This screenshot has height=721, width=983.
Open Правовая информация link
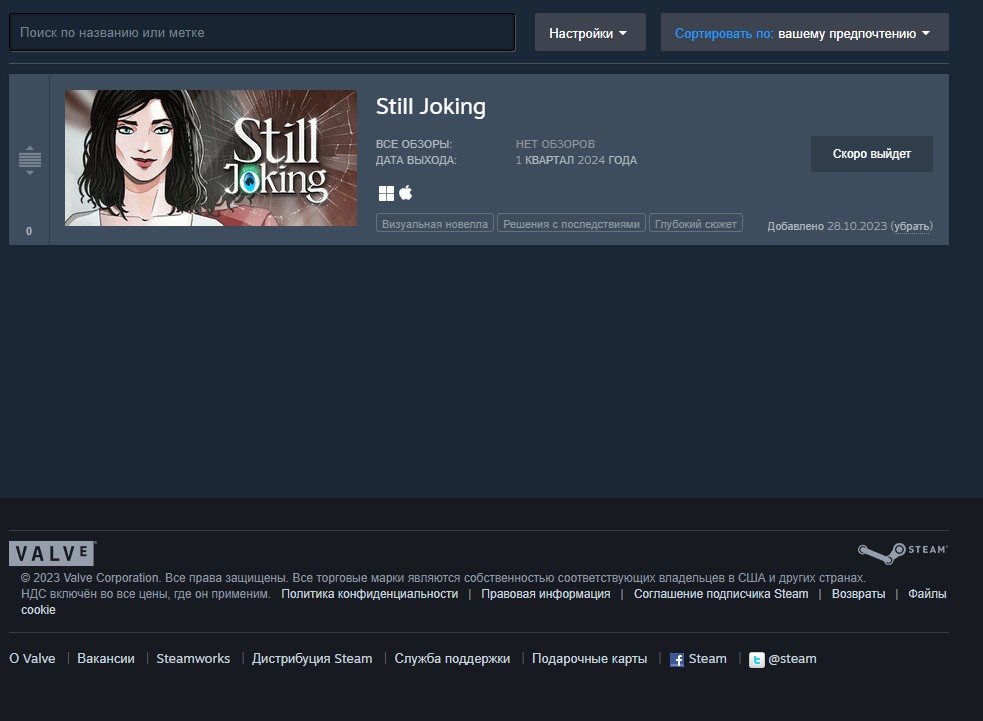click(x=545, y=594)
